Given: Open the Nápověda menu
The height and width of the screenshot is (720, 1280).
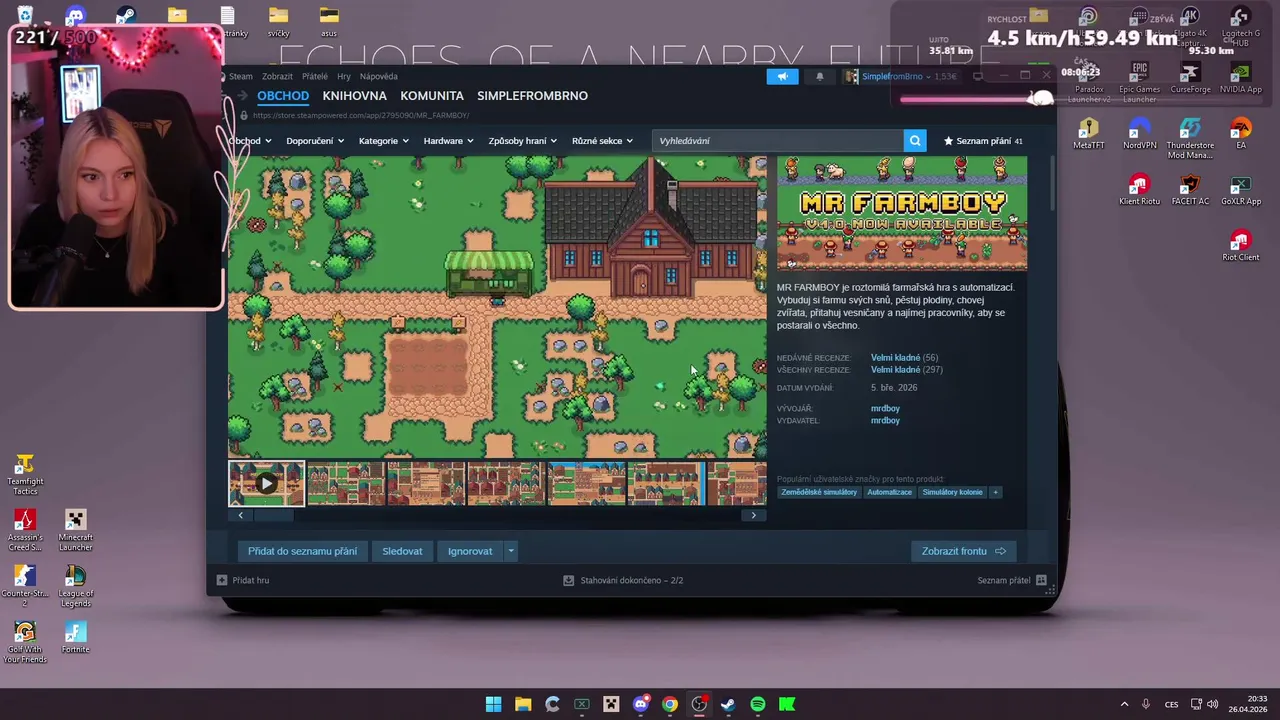Looking at the screenshot, I should pyautogui.click(x=379, y=76).
